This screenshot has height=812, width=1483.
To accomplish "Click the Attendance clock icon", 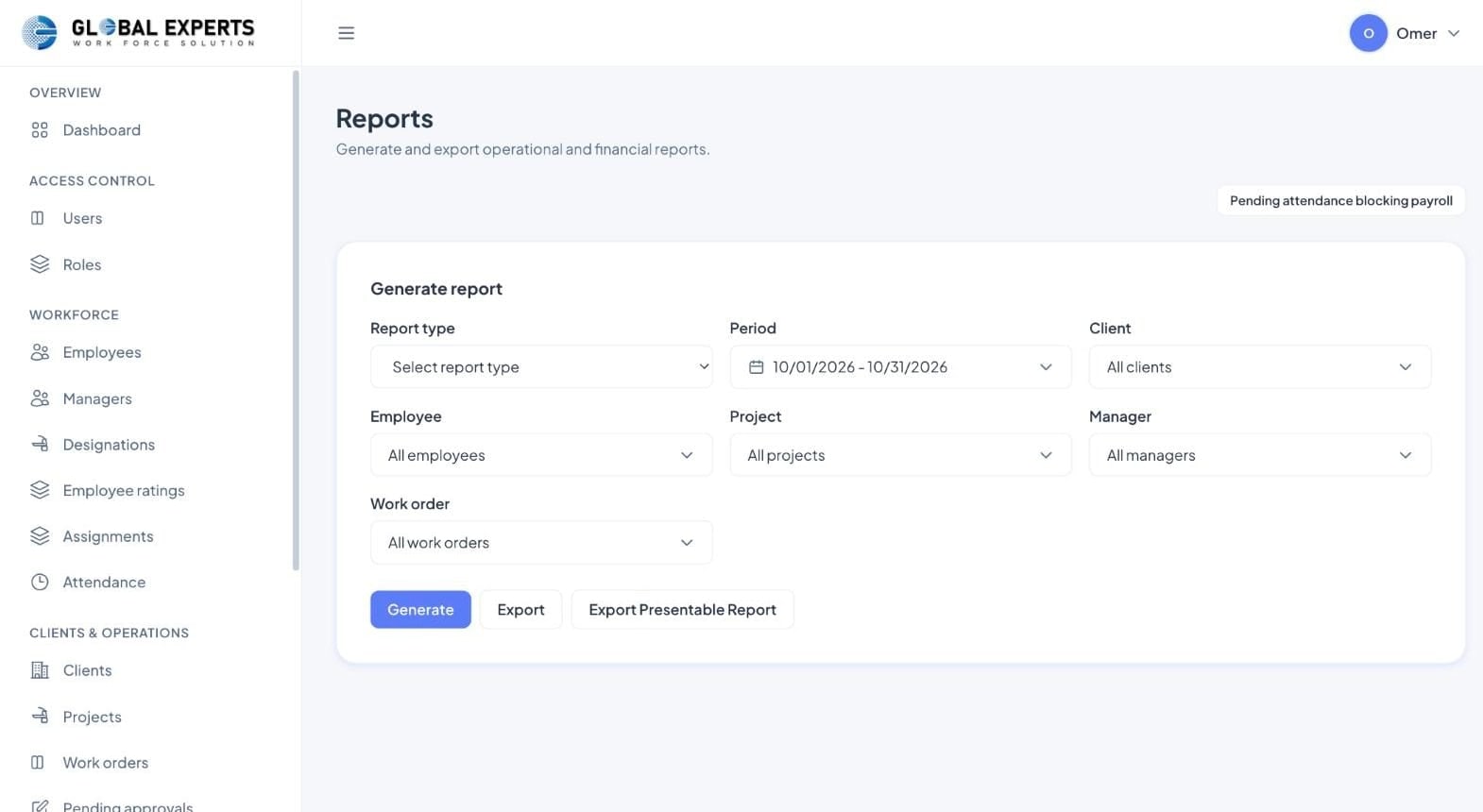I will coord(40,583).
